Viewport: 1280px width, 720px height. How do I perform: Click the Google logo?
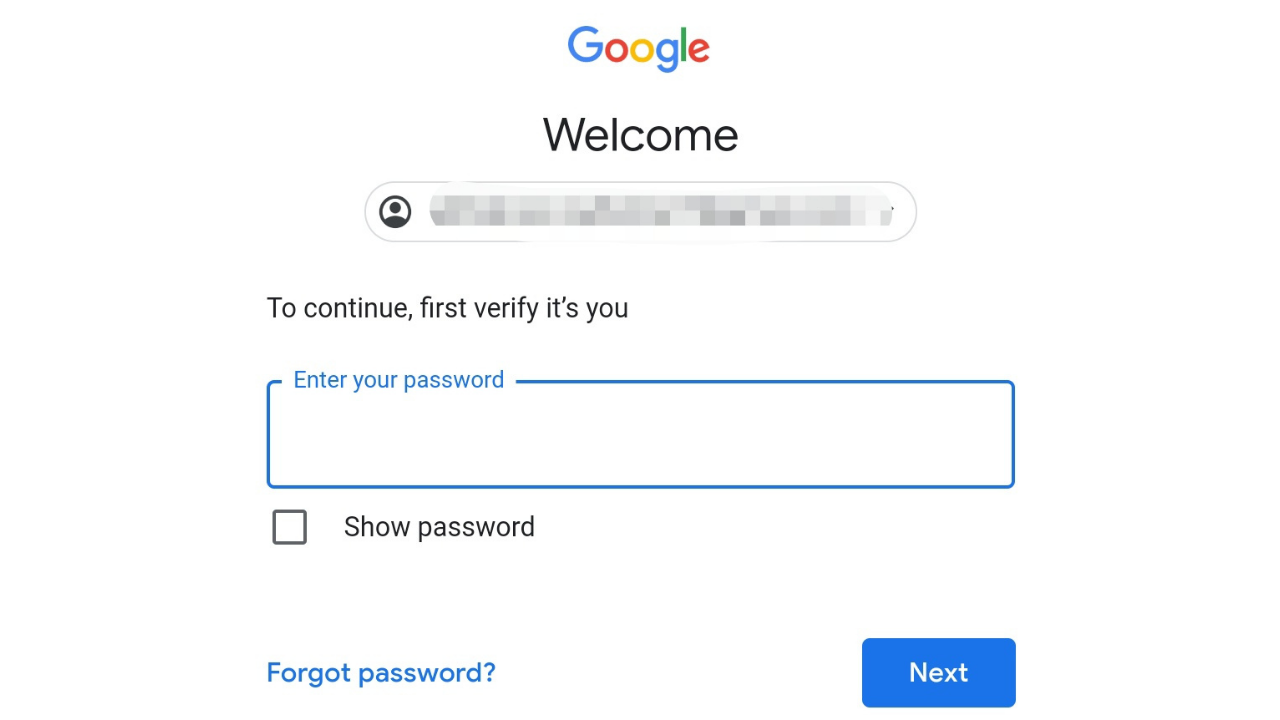click(x=639, y=49)
